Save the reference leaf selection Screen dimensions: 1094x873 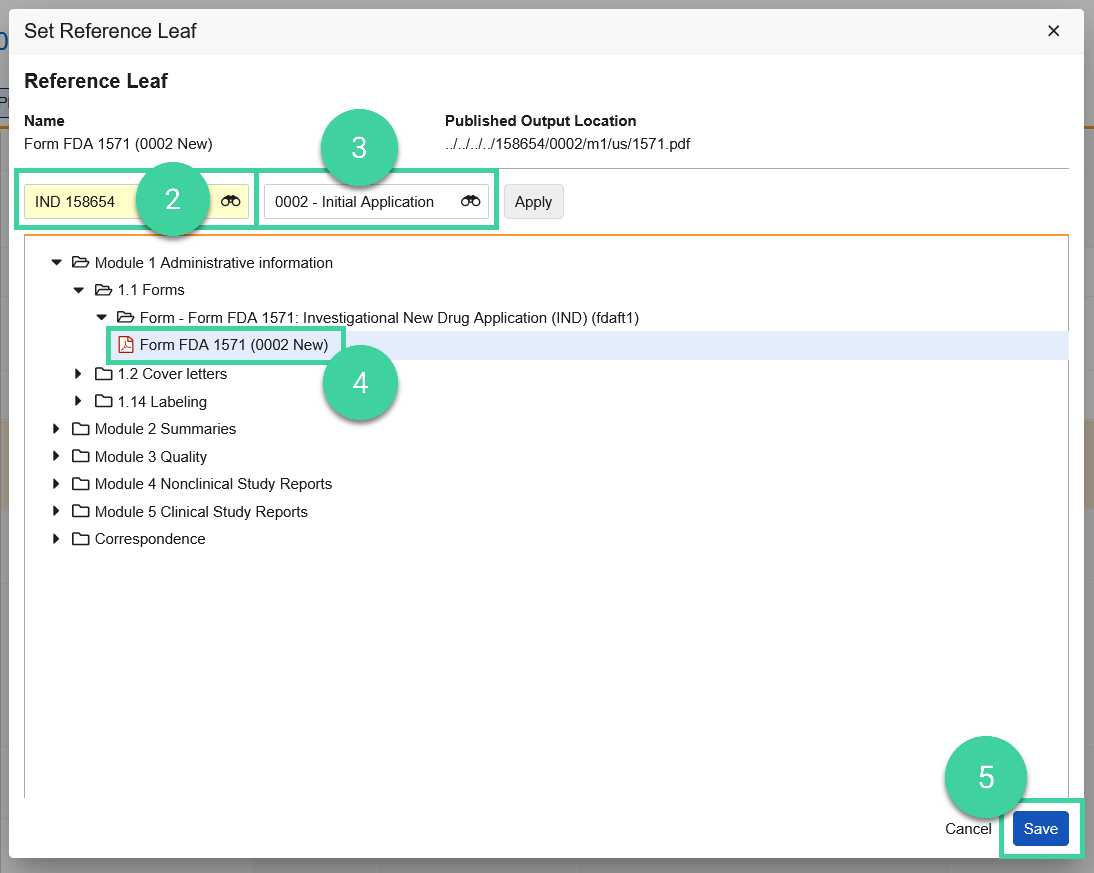tap(1040, 829)
